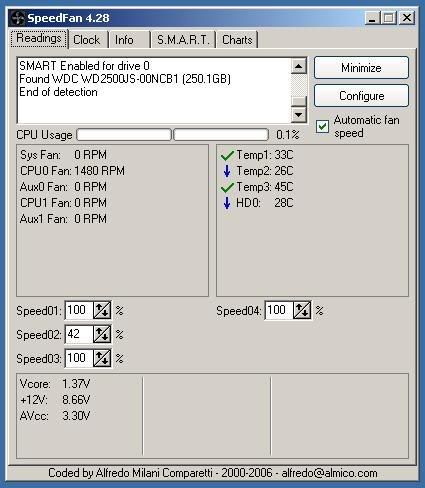Click the blue down arrow next to Temp2
The height and width of the screenshot is (488, 425).
tap(227, 171)
